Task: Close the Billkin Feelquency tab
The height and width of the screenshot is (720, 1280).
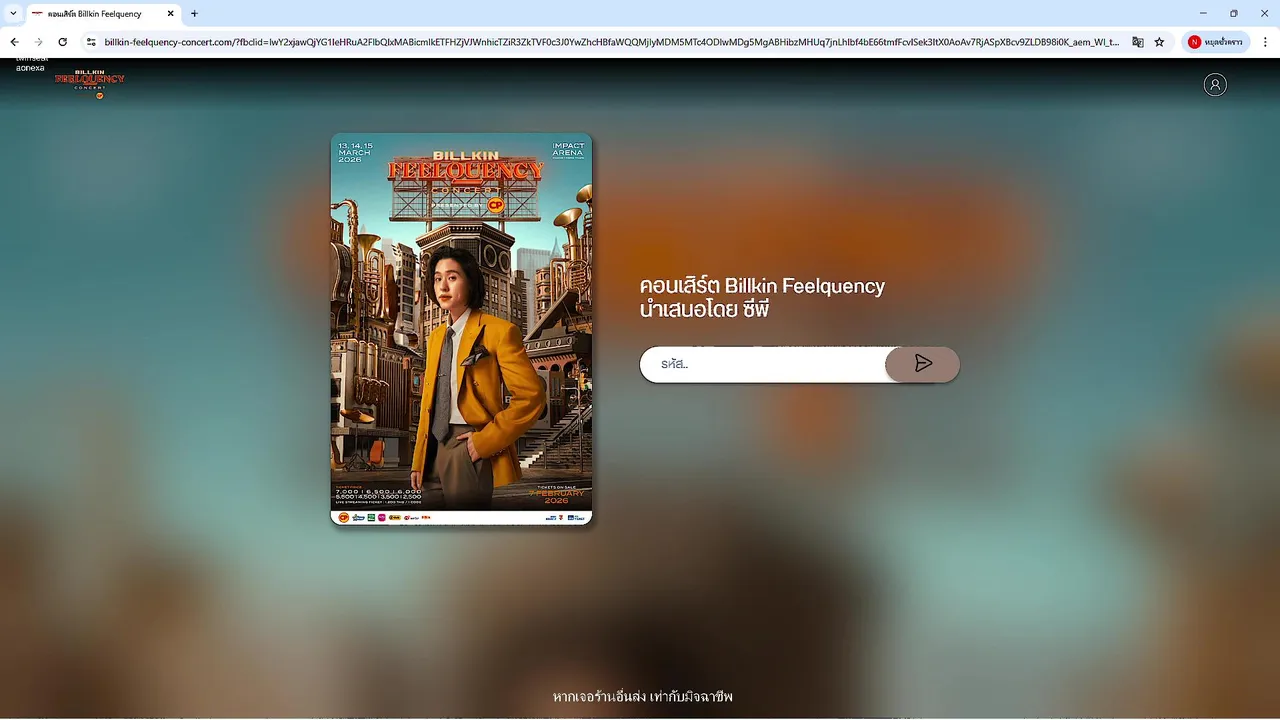Action: pos(170,14)
